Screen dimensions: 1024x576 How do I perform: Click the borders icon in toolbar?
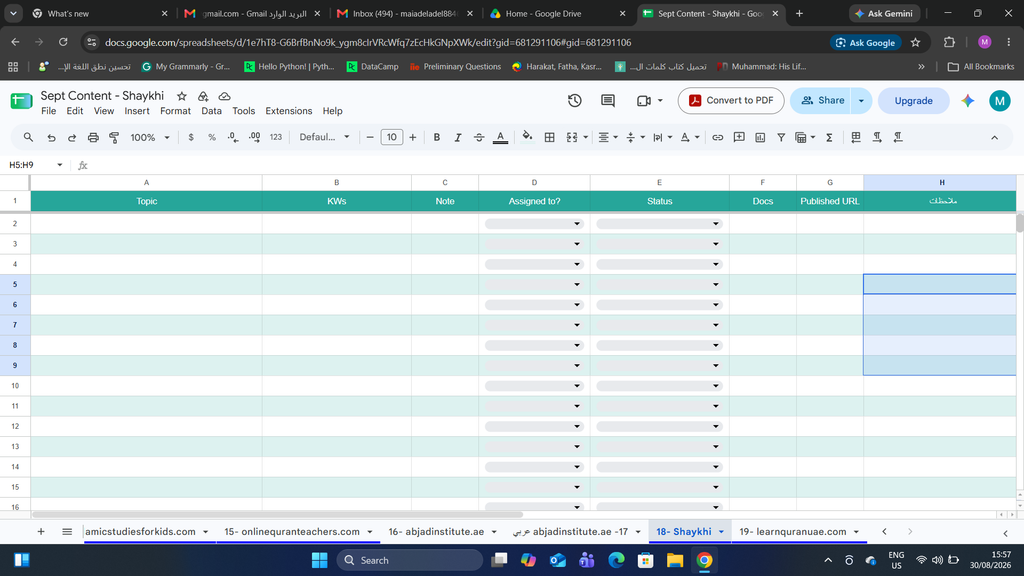(549, 137)
